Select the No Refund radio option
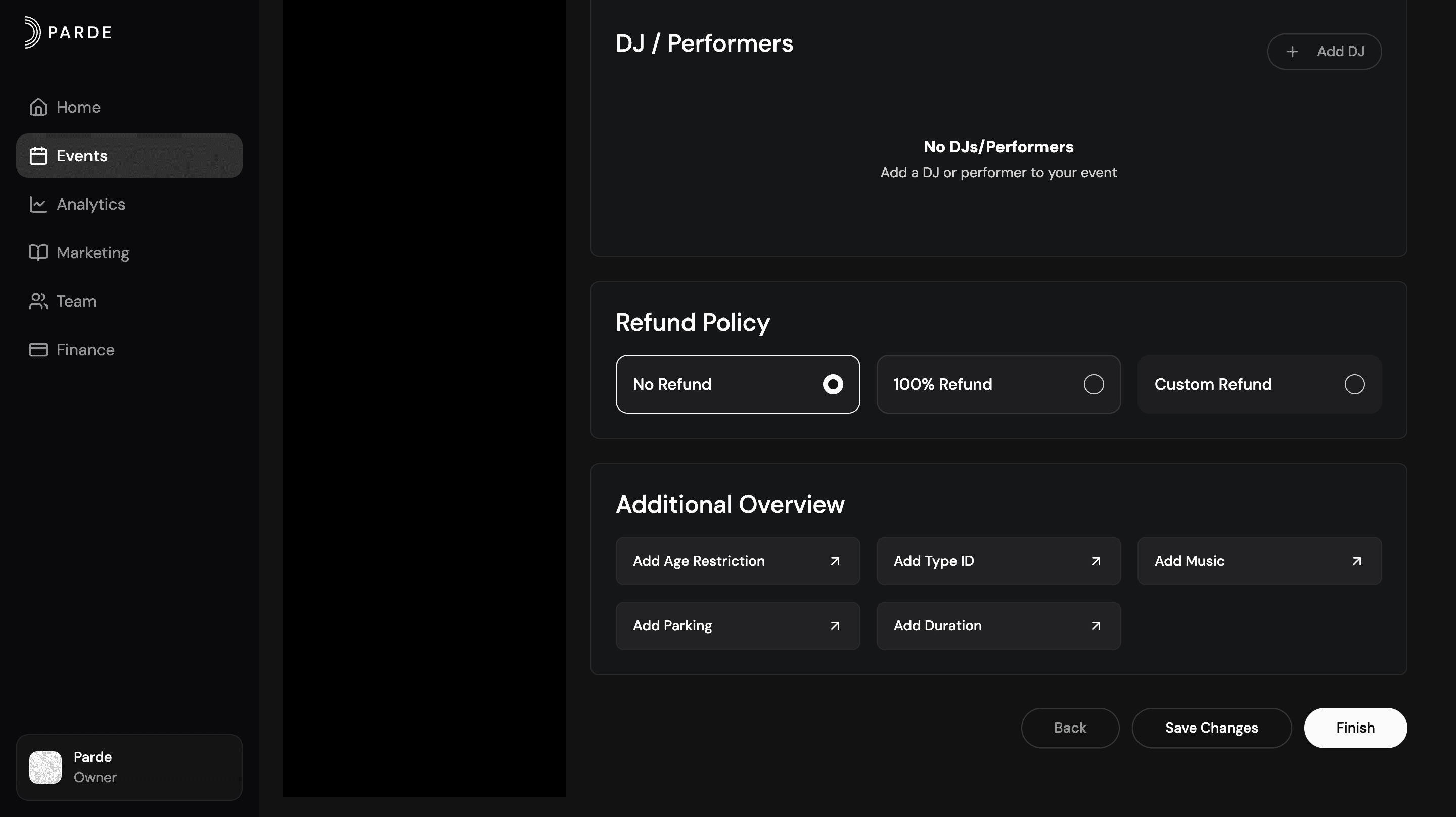Image resolution: width=1456 pixels, height=817 pixels. (833, 384)
